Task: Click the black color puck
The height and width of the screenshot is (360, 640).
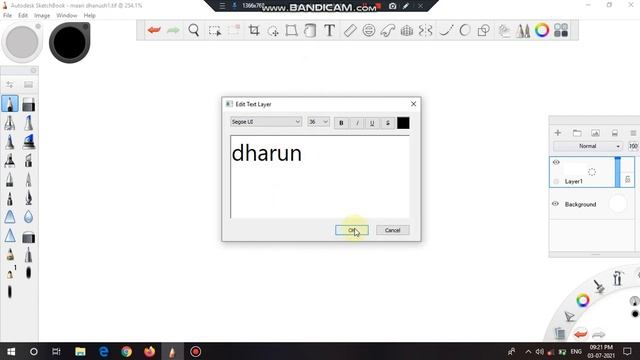Action: tap(69, 42)
